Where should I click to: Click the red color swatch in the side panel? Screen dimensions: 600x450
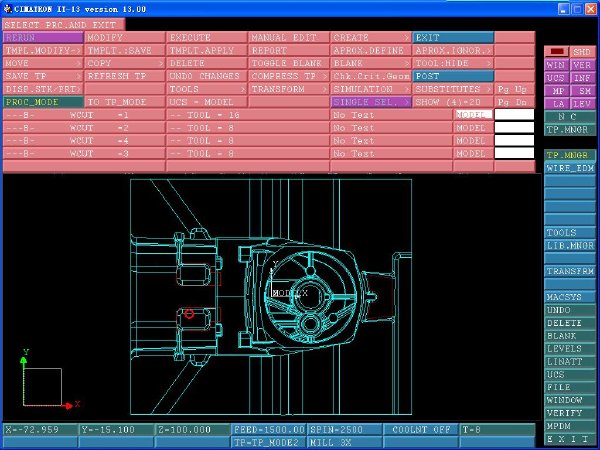click(556, 52)
